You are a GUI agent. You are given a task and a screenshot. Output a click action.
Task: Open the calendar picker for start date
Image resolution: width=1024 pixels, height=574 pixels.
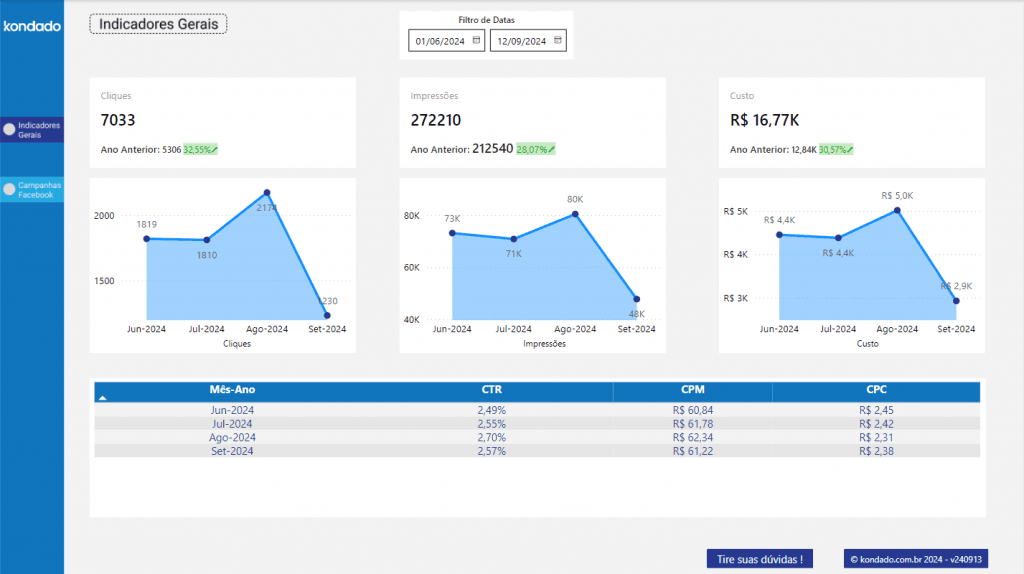tap(476, 41)
